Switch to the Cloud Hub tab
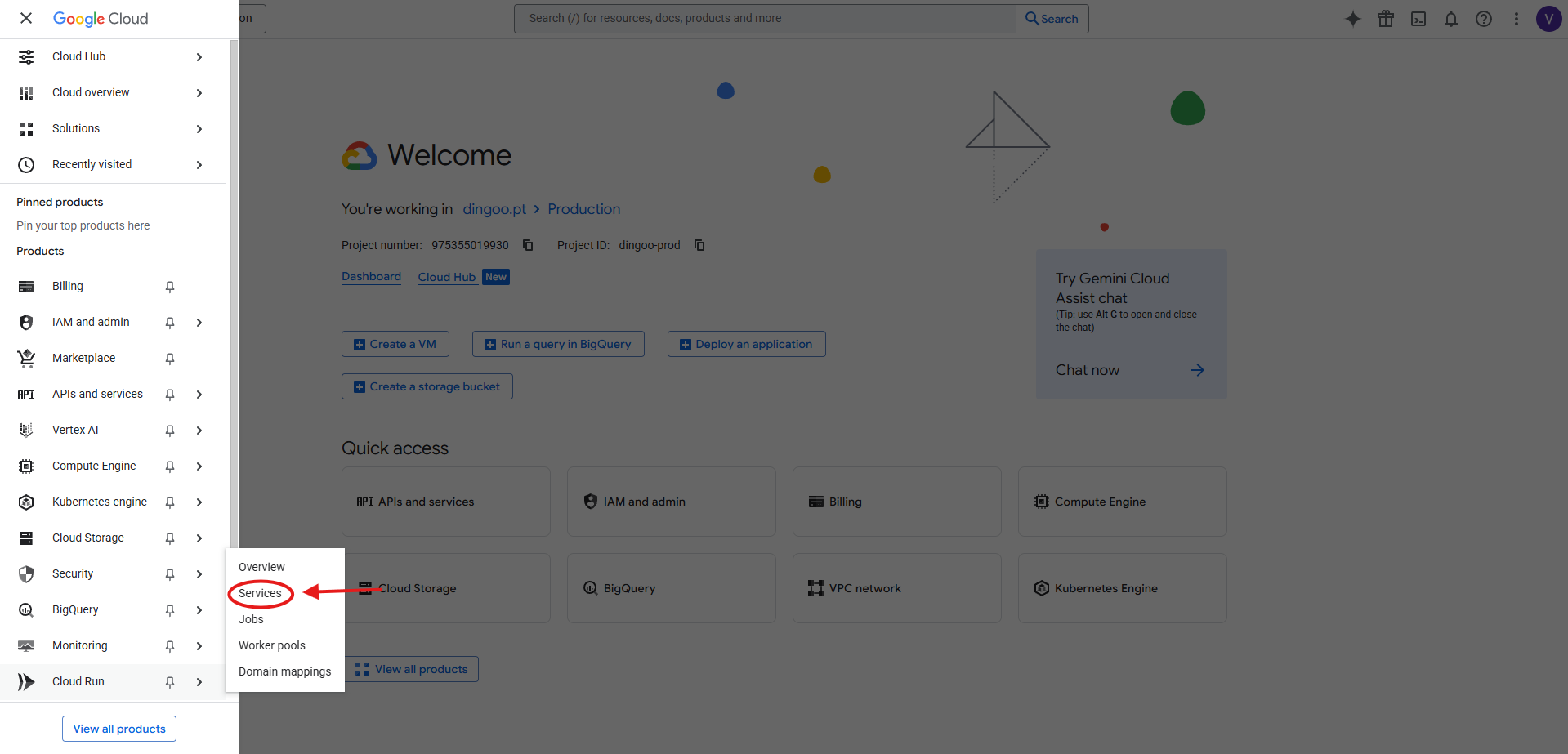 click(447, 276)
